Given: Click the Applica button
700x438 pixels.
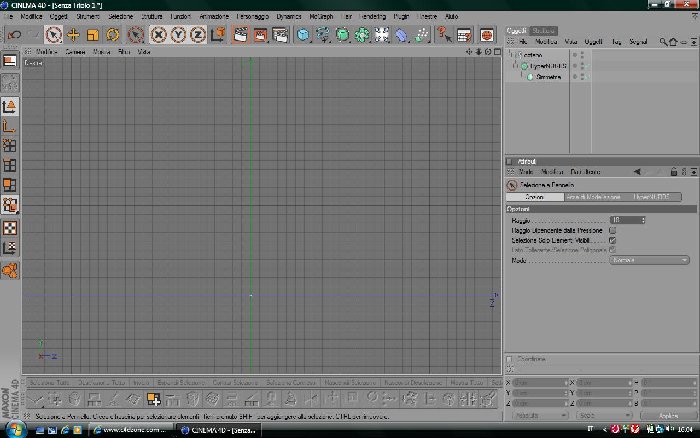Looking at the screenshot, I should tap(668, 416).
